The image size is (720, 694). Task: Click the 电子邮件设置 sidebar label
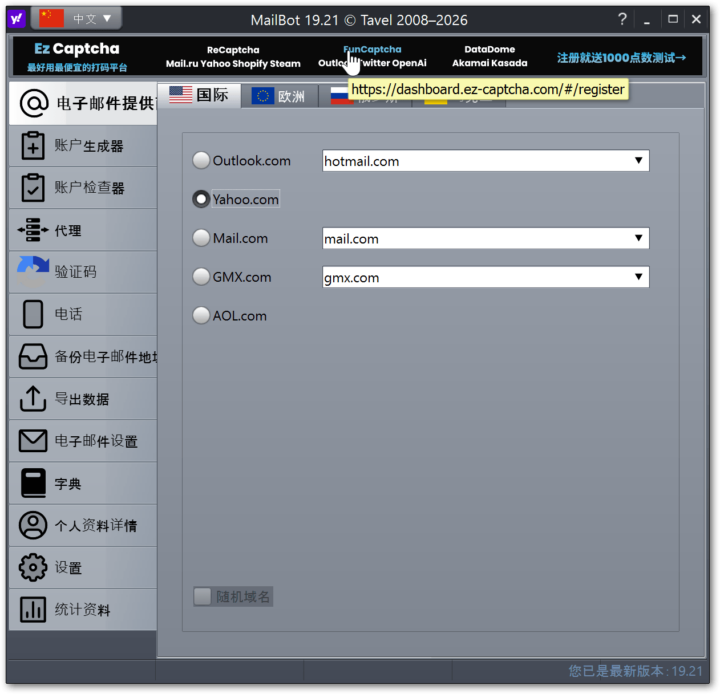pos(96,441)
